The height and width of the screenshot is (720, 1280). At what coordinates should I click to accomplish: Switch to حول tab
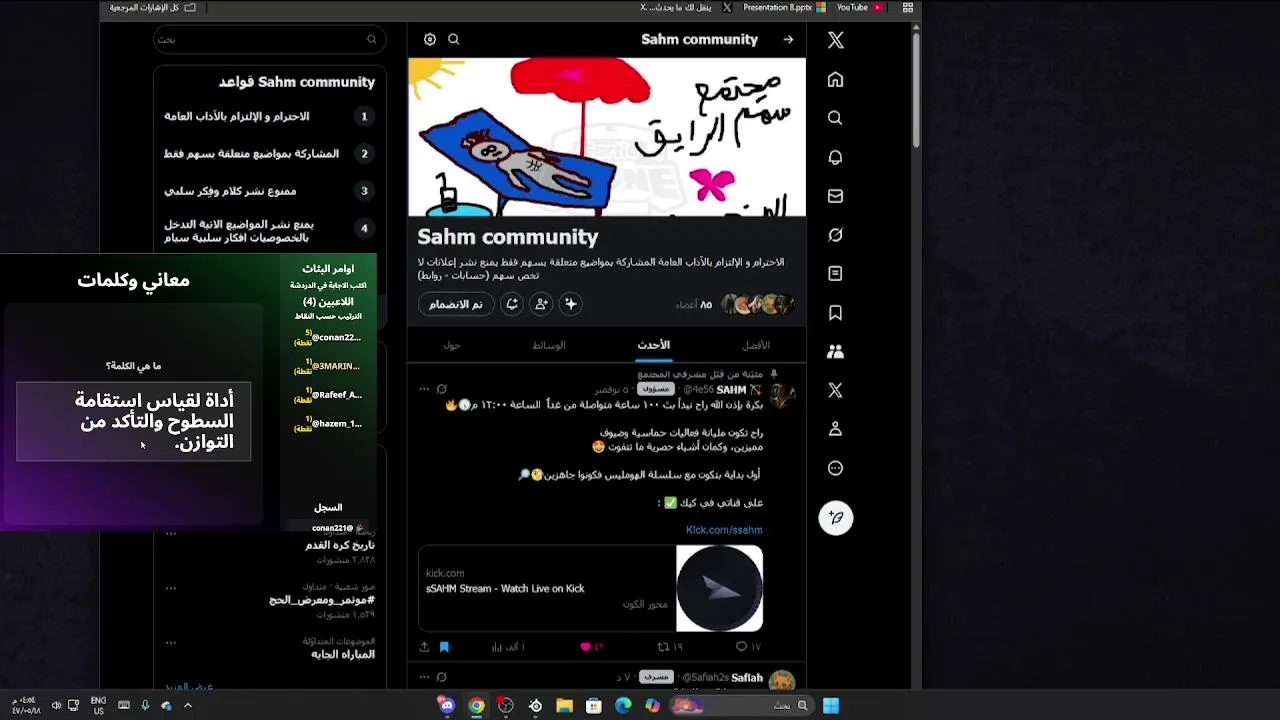pyautogui.click(x=452, y=345)
